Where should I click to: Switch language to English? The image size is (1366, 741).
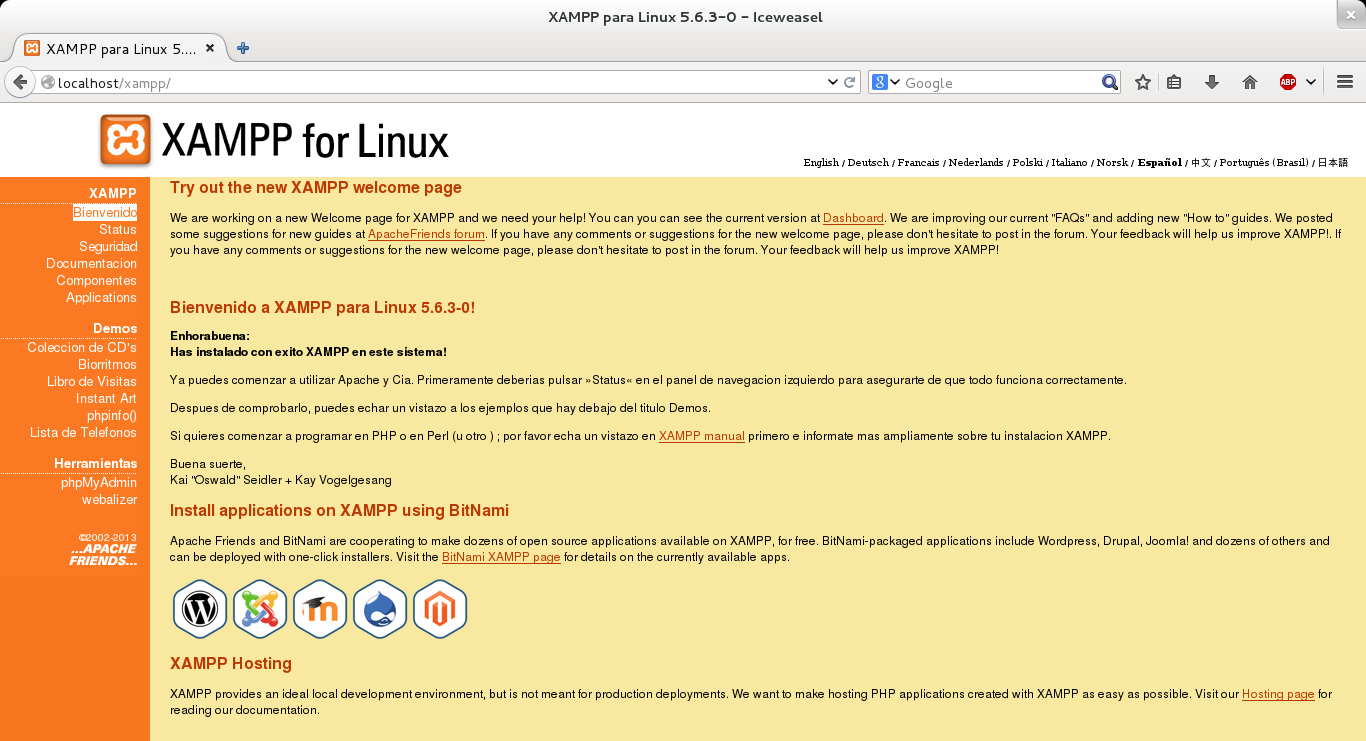click(x=821, y=162)
